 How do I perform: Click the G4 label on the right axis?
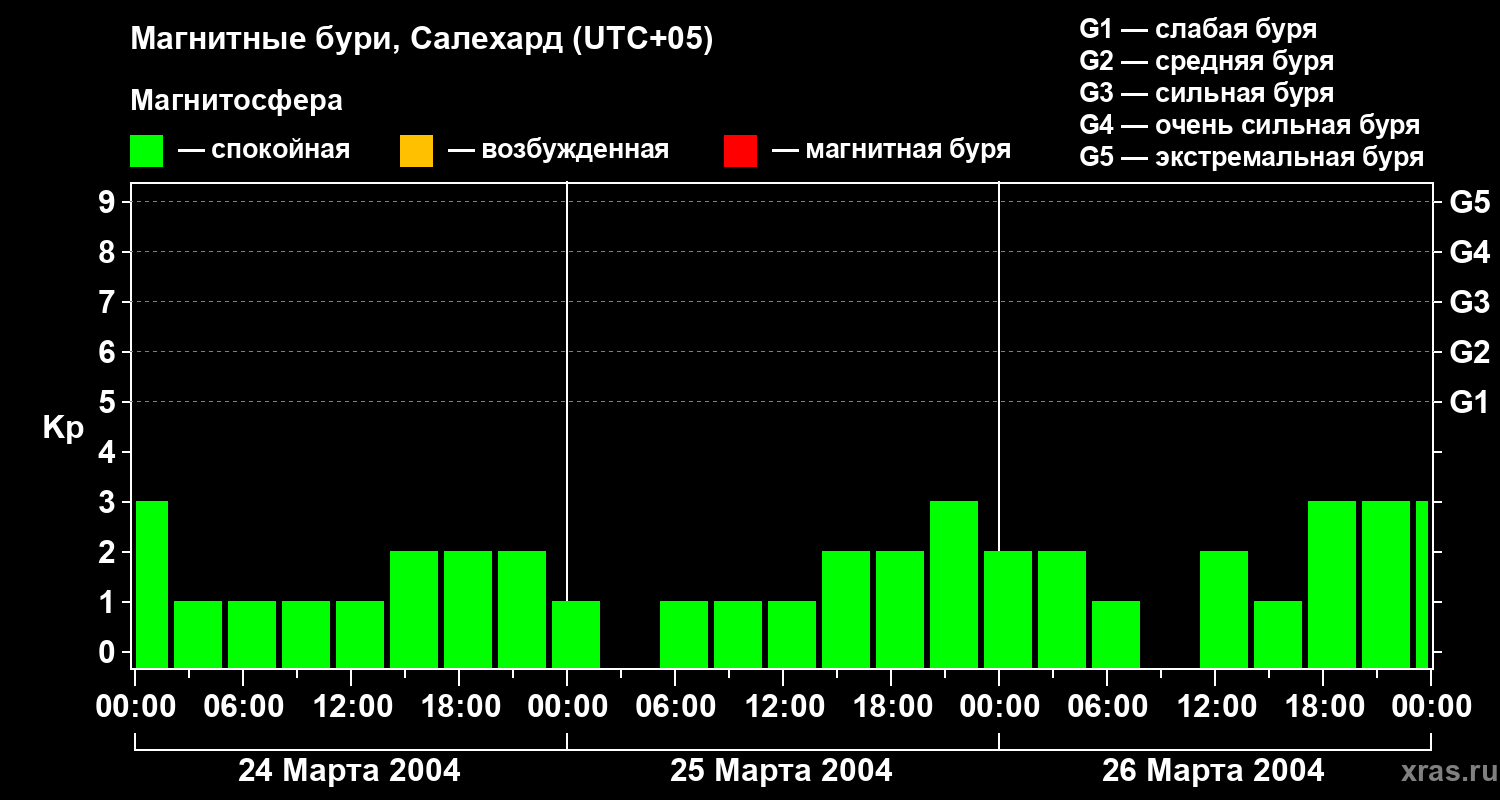[1469, 252]
